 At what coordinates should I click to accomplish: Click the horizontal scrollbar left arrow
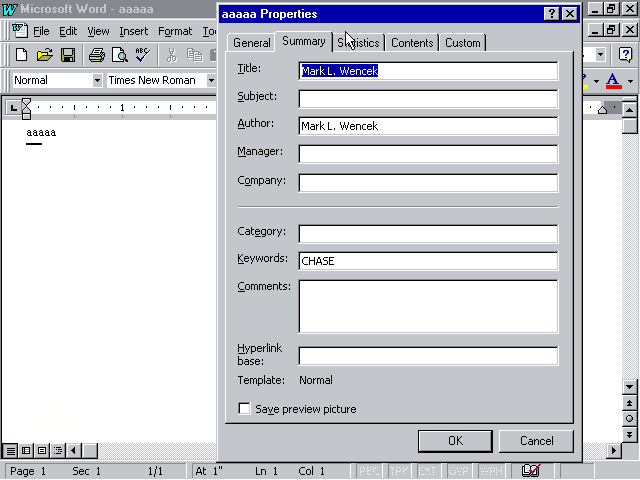point(73,451)
